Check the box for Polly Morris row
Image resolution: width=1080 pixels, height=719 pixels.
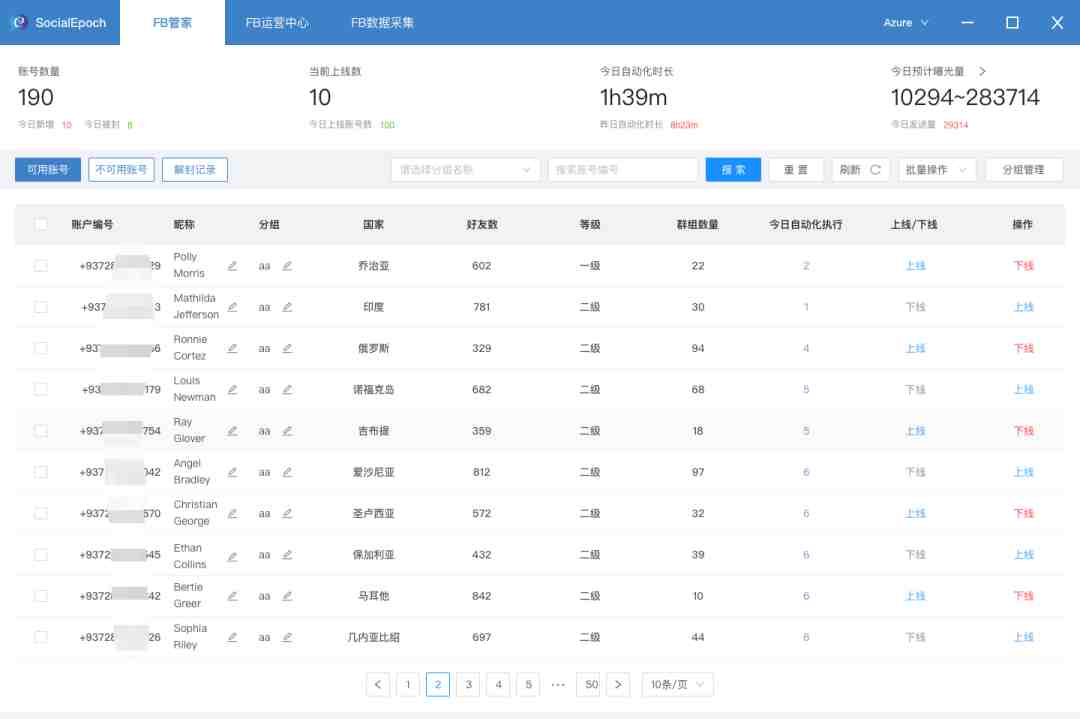coord(41,266)
